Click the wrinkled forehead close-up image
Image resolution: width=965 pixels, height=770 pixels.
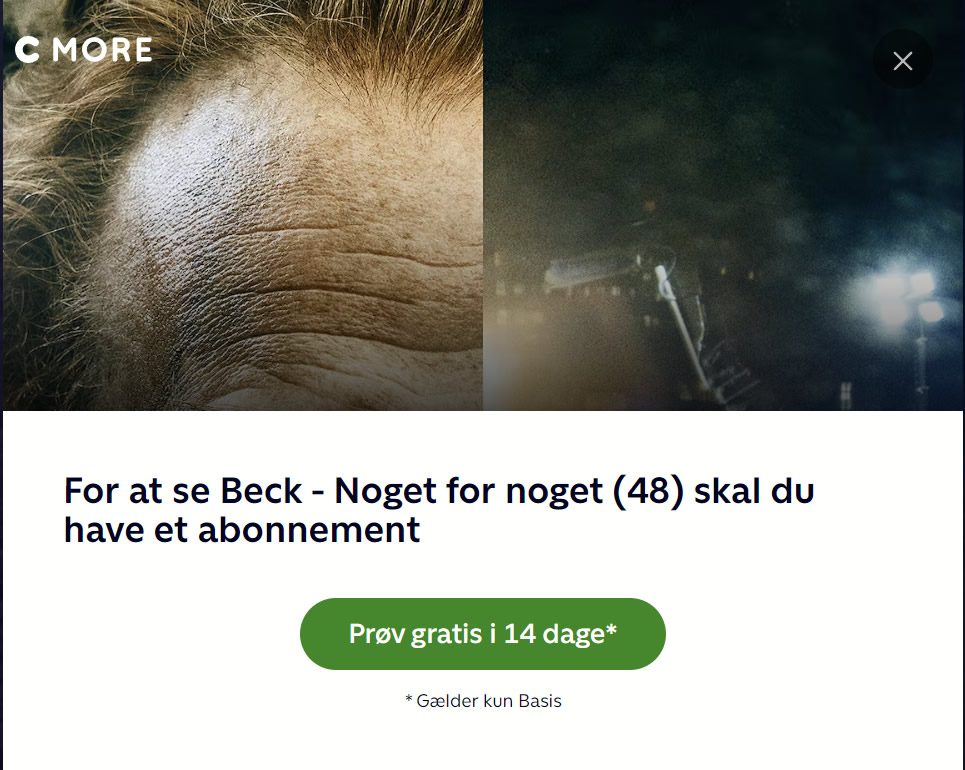[243, 205]
